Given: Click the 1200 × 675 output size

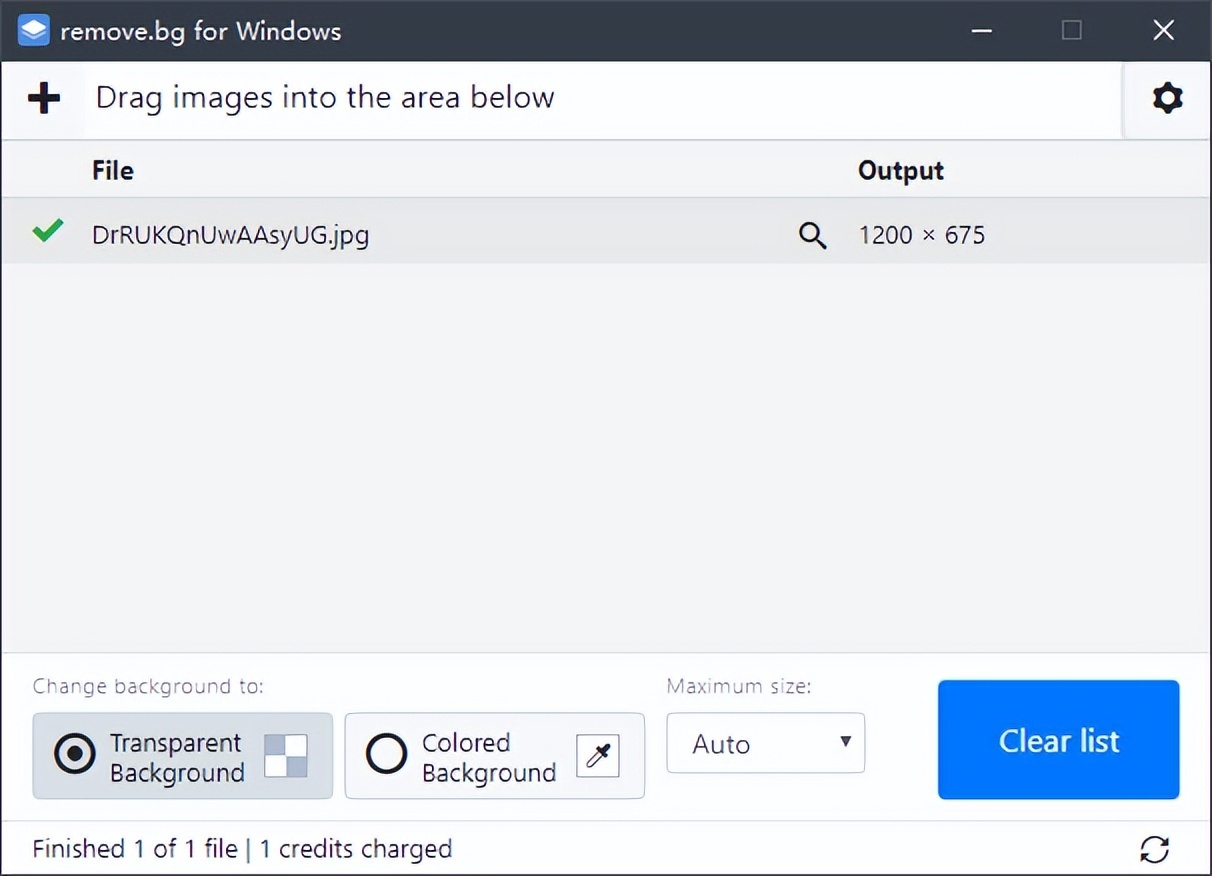Looking at the screenshot, I should point(922,236).
